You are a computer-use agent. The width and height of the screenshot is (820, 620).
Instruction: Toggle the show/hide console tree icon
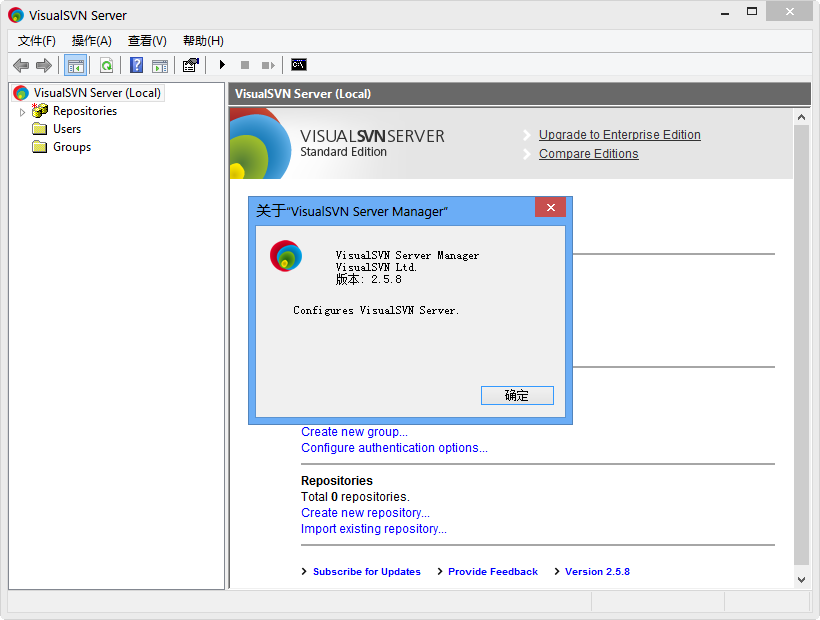pyautogui.click(x=75, y=65)
